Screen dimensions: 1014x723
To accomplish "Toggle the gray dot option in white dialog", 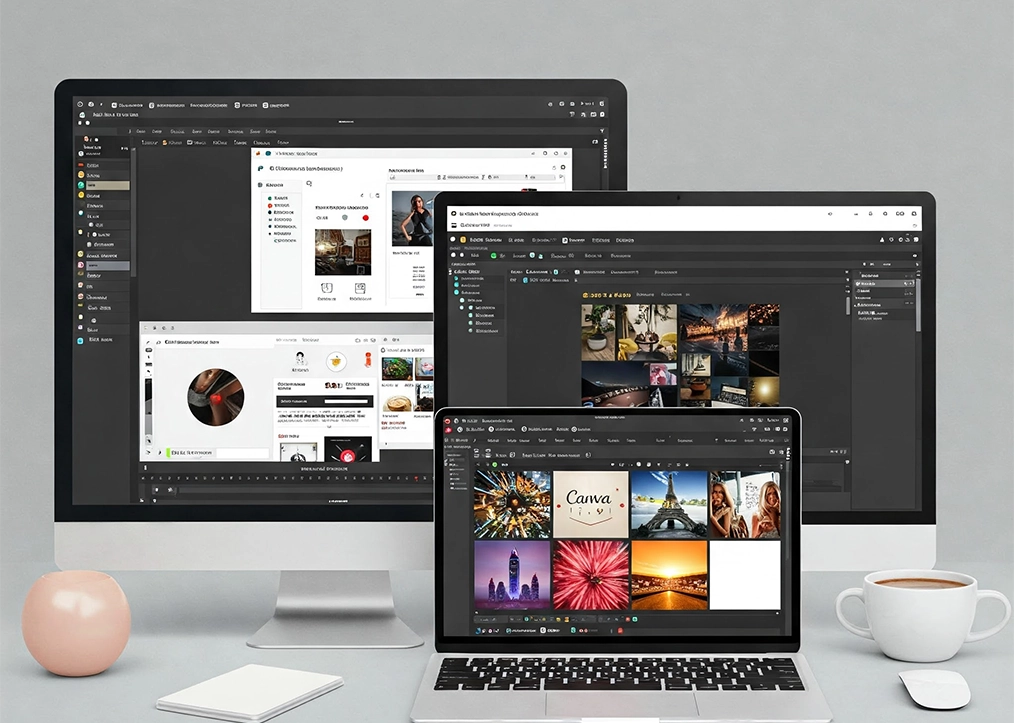I will [345, 217].
